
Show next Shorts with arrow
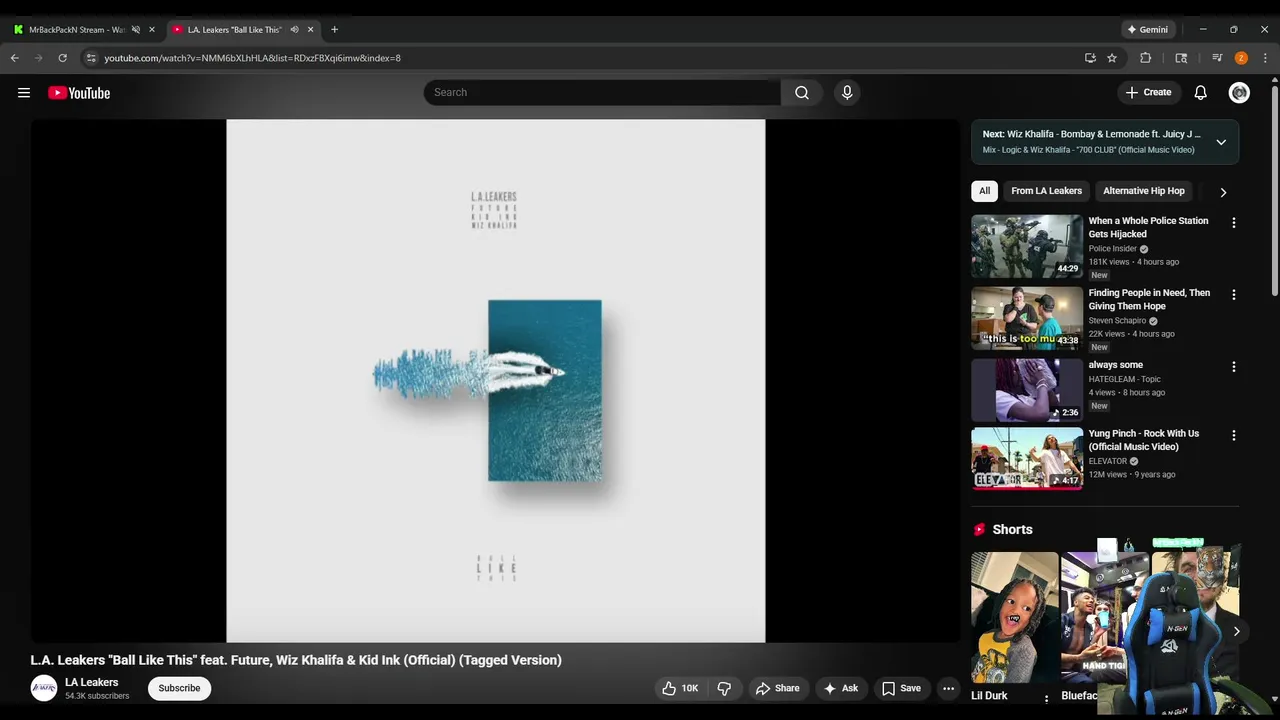coord(1236,631)
